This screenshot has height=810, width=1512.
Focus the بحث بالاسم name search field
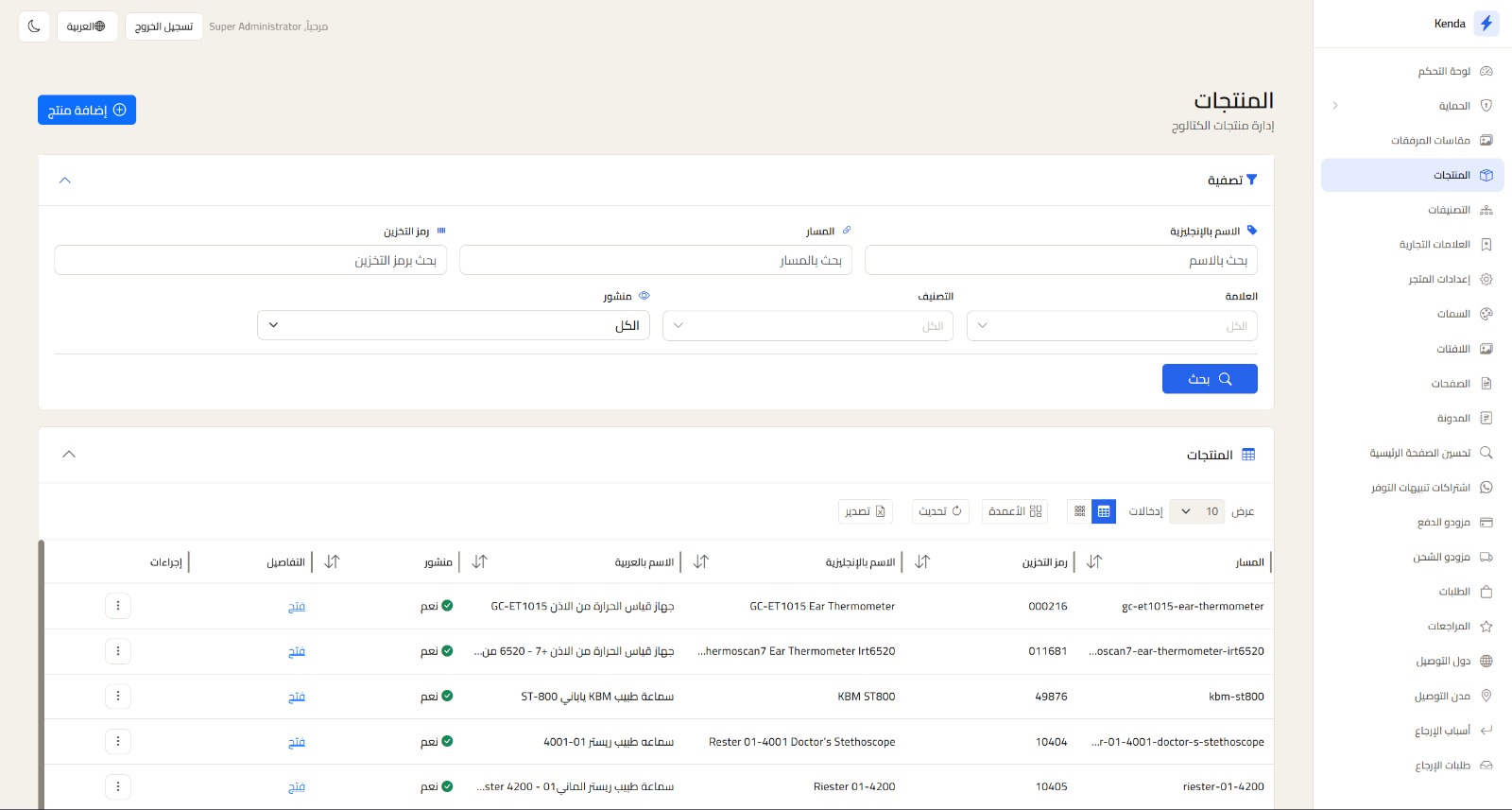pyautogui.click(x=1061, y=260)
